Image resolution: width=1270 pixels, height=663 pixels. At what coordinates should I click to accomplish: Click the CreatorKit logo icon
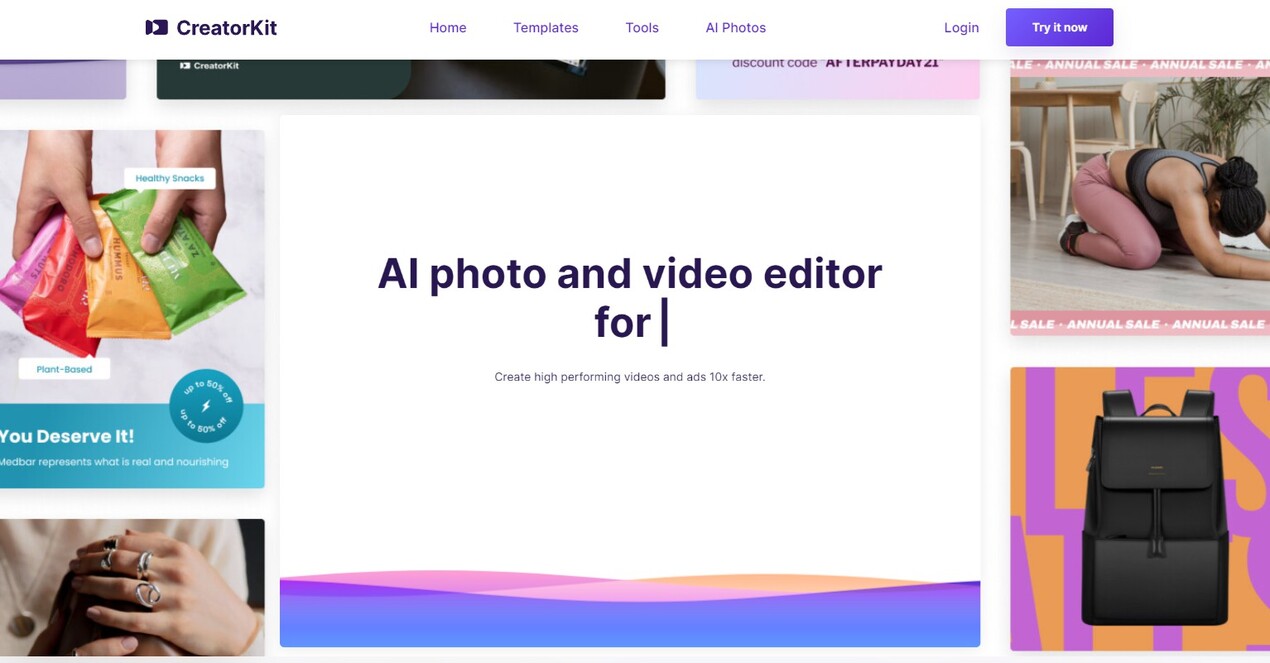coord(157,27)
